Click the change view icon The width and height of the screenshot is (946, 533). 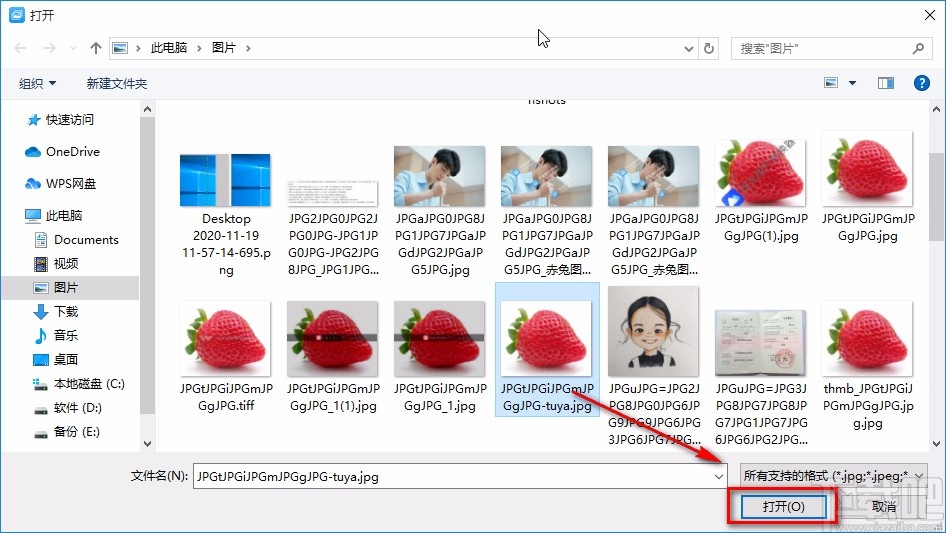click(x=831, y=83)
